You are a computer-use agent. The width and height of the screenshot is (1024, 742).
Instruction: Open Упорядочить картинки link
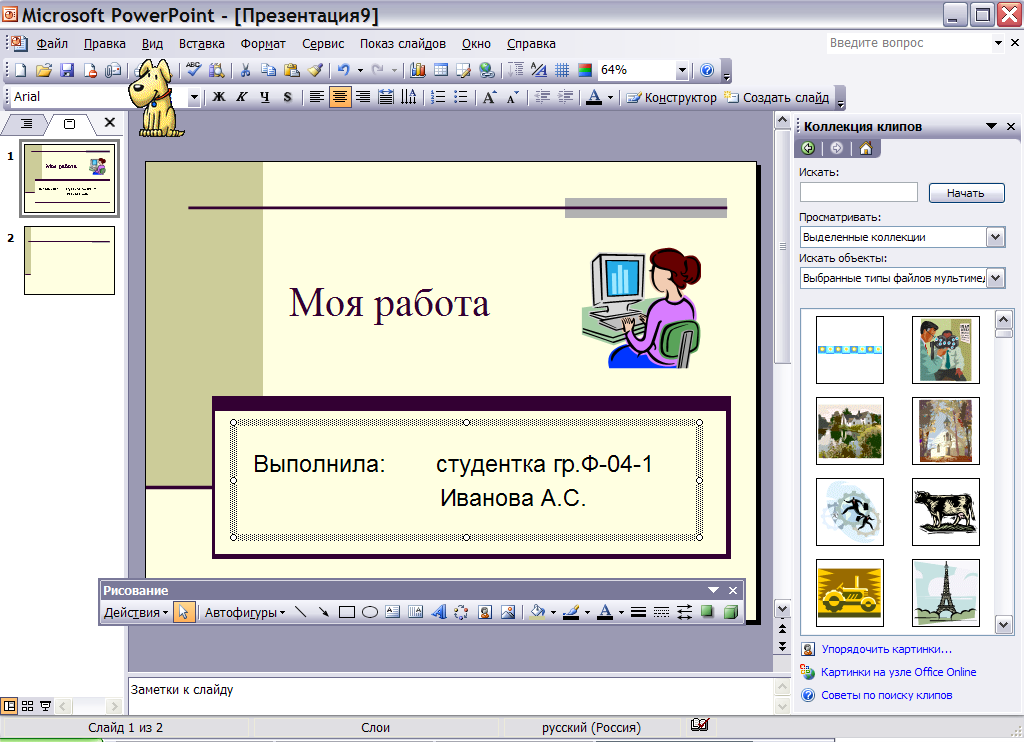(886, 649)
